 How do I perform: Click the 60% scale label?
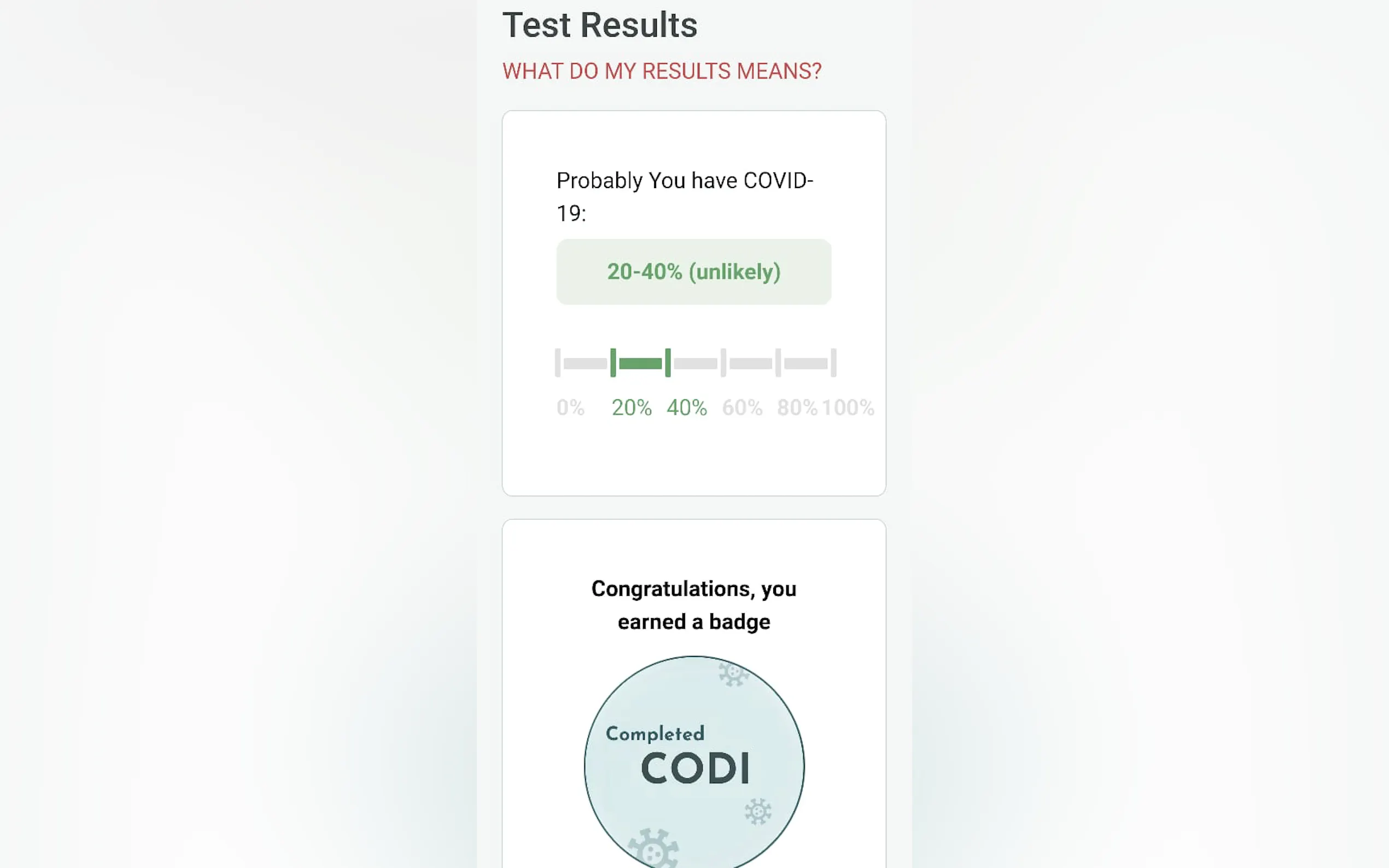tap(742, 408)
